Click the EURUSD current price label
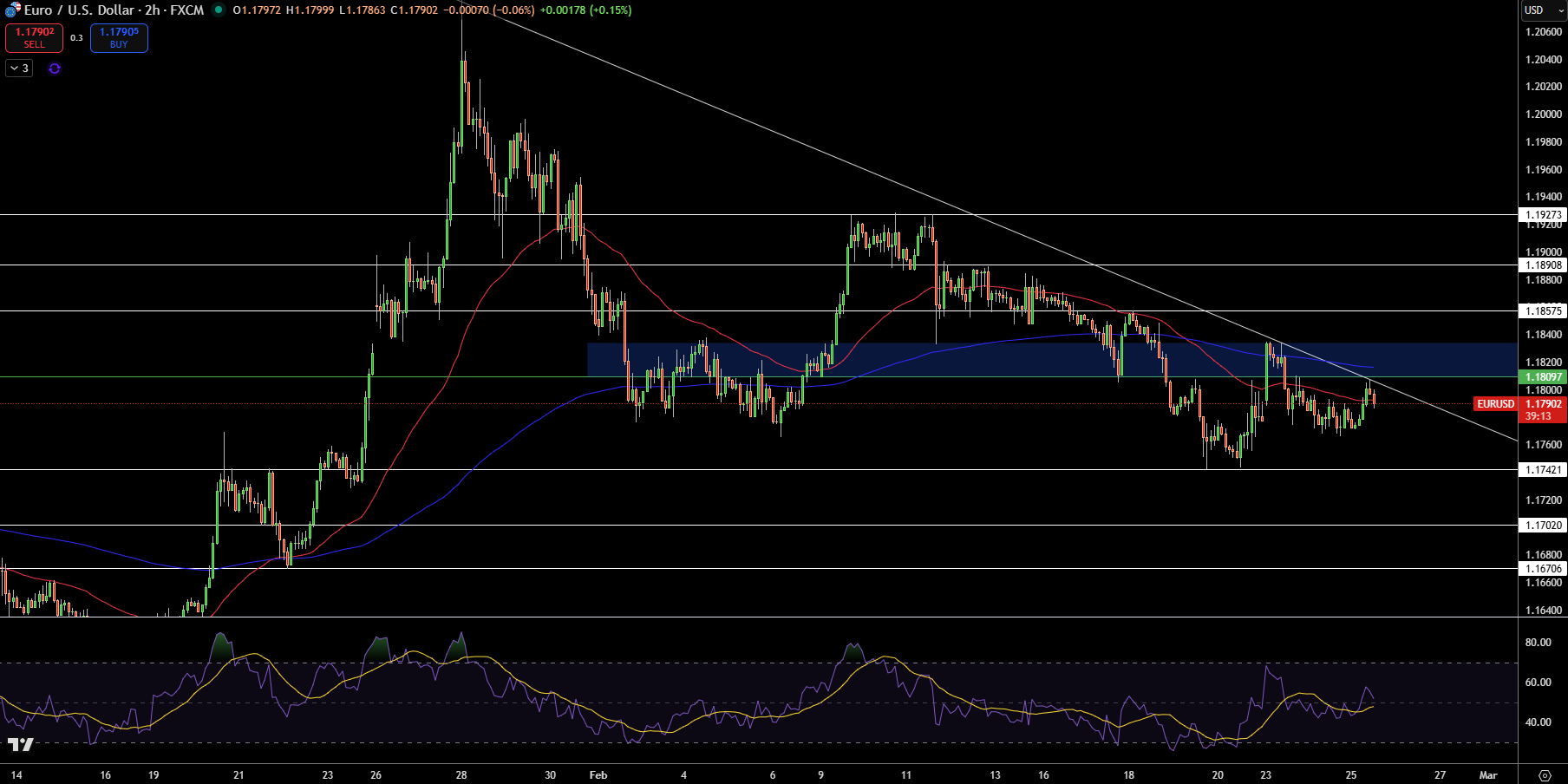Screen dimensions: 1568x784 1496,404
